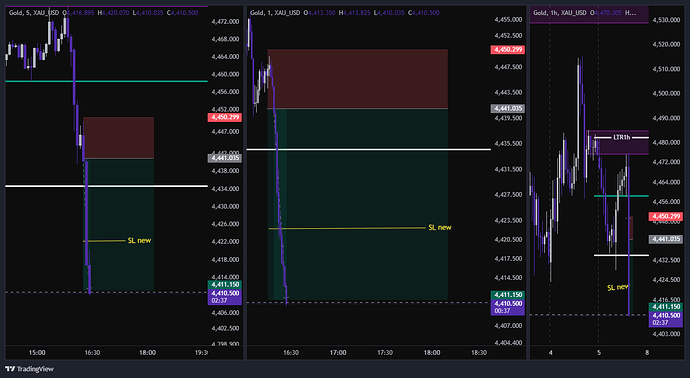Viewport: 690px width, 378px height.
Task: Click the gray 4,441.035 label on the 5-minute chart
Action: coord(225,158)
